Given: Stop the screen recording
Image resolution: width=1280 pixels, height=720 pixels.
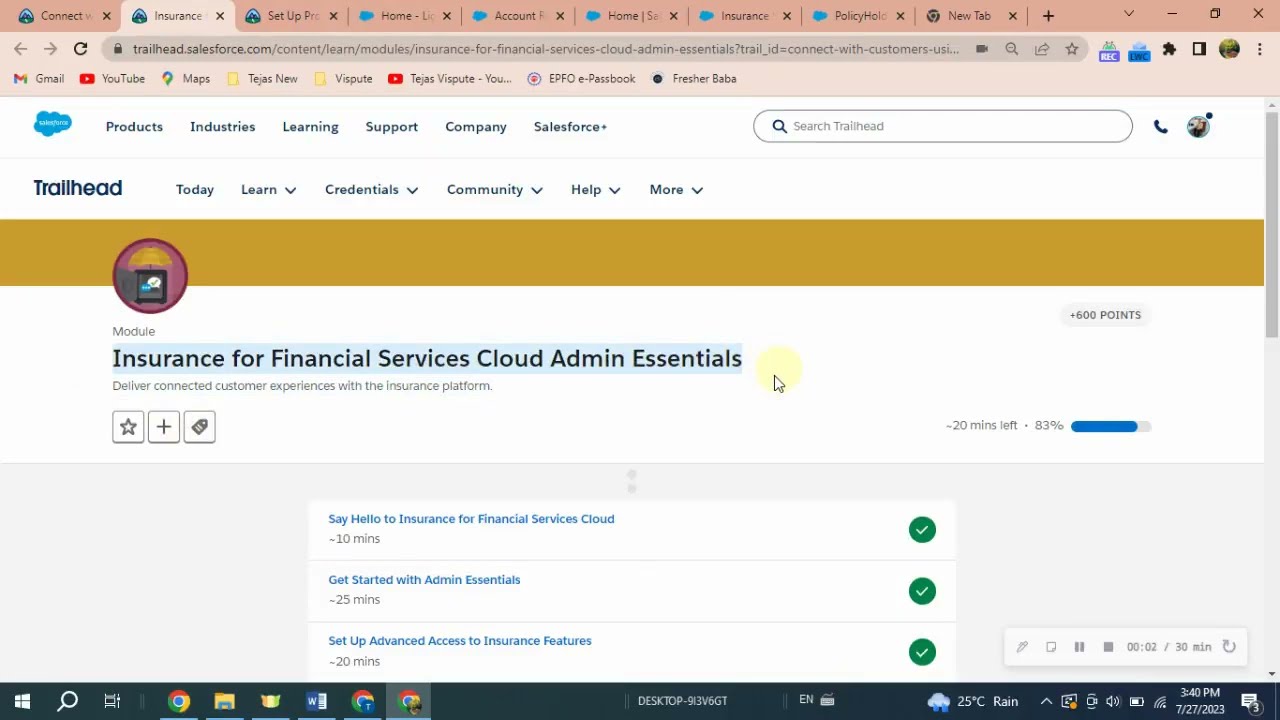Looking at the screenshot, I should pos(1108,647).
